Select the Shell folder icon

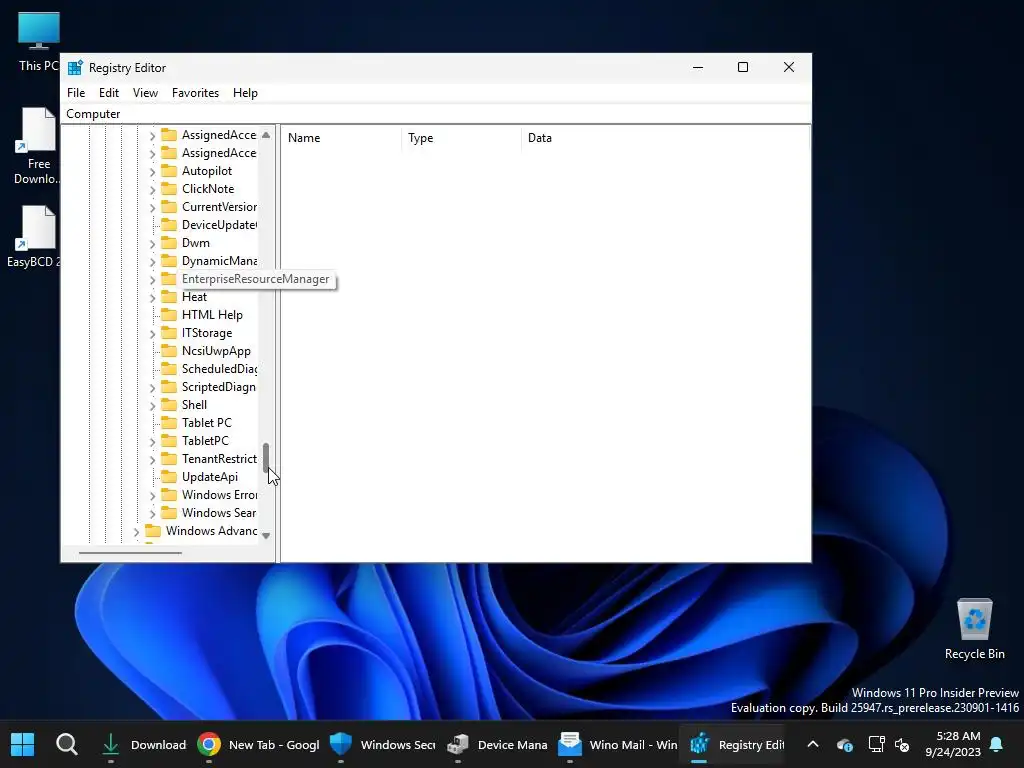(169, 405)
